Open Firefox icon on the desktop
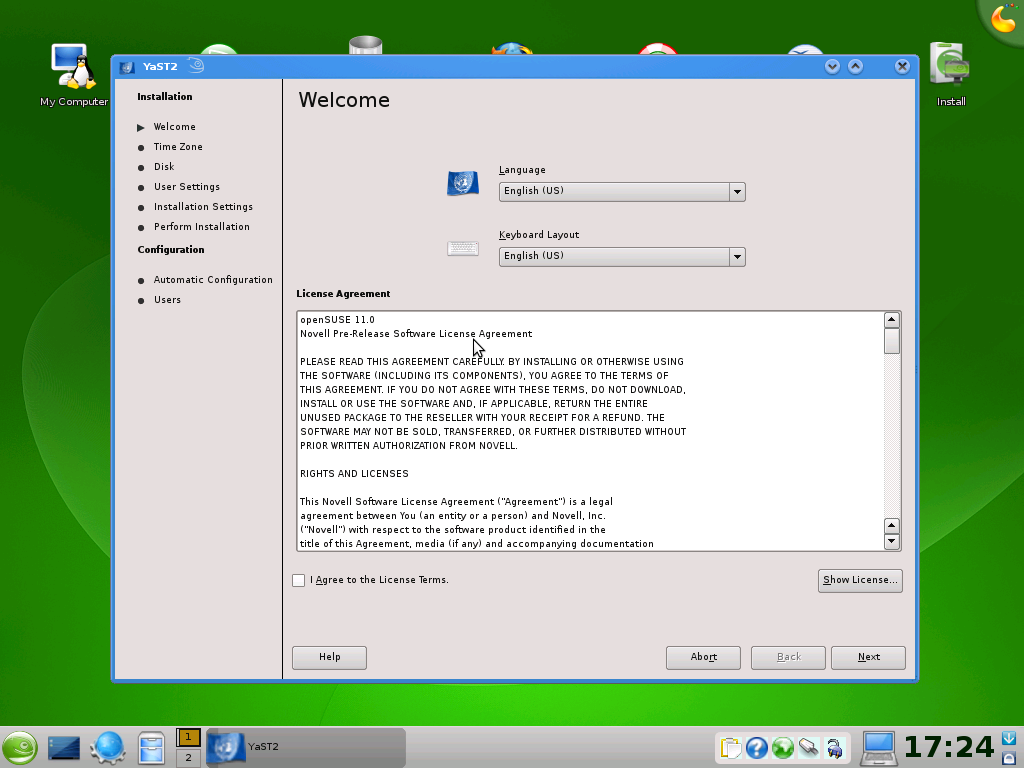Screen dimensions: 1024x768 (511, 49)
